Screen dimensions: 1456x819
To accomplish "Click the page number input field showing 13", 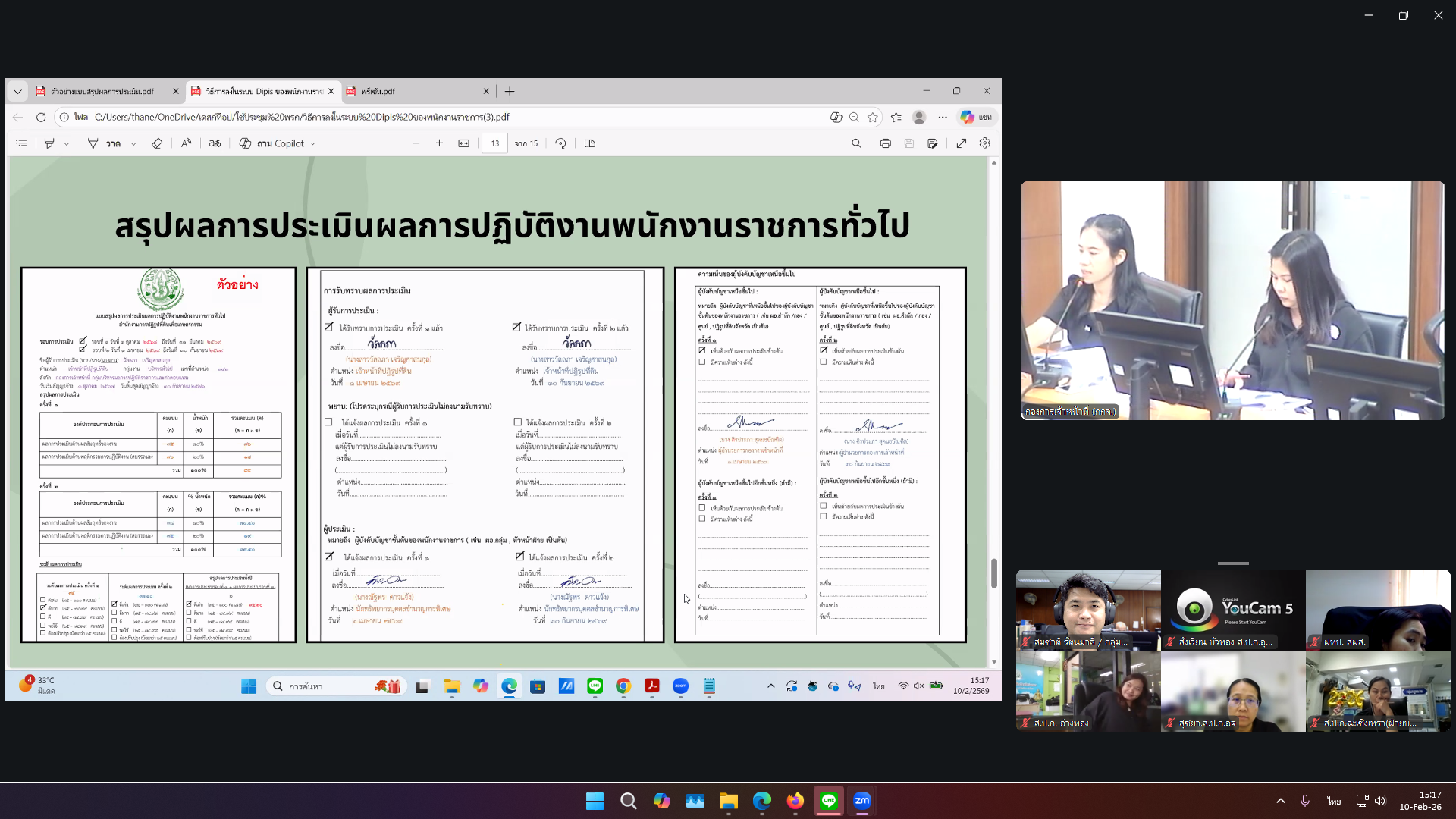I will 494,143.
